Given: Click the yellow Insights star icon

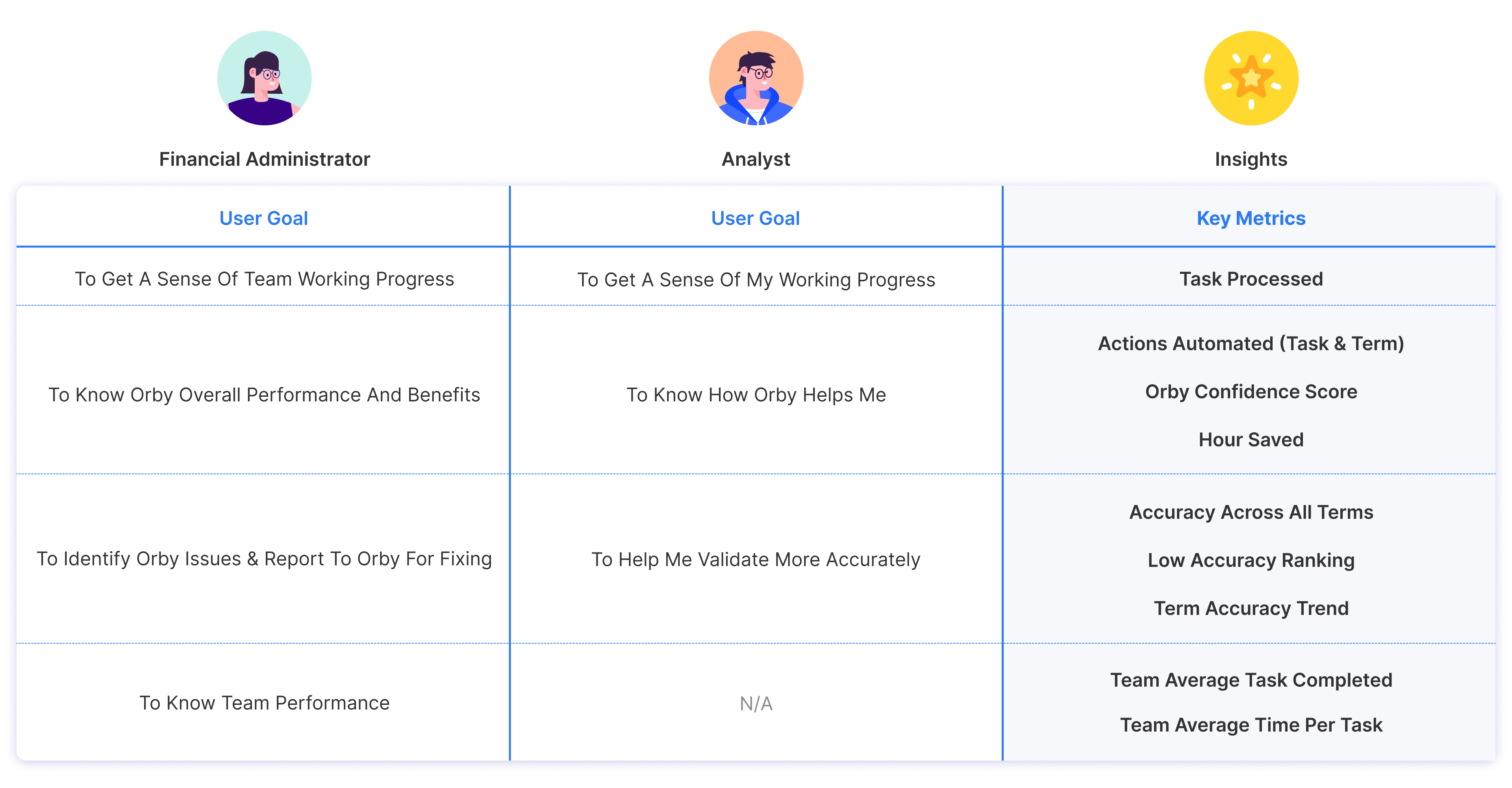Looking at the screenshot, I should pyautogui.click(x=1251, y=78).
